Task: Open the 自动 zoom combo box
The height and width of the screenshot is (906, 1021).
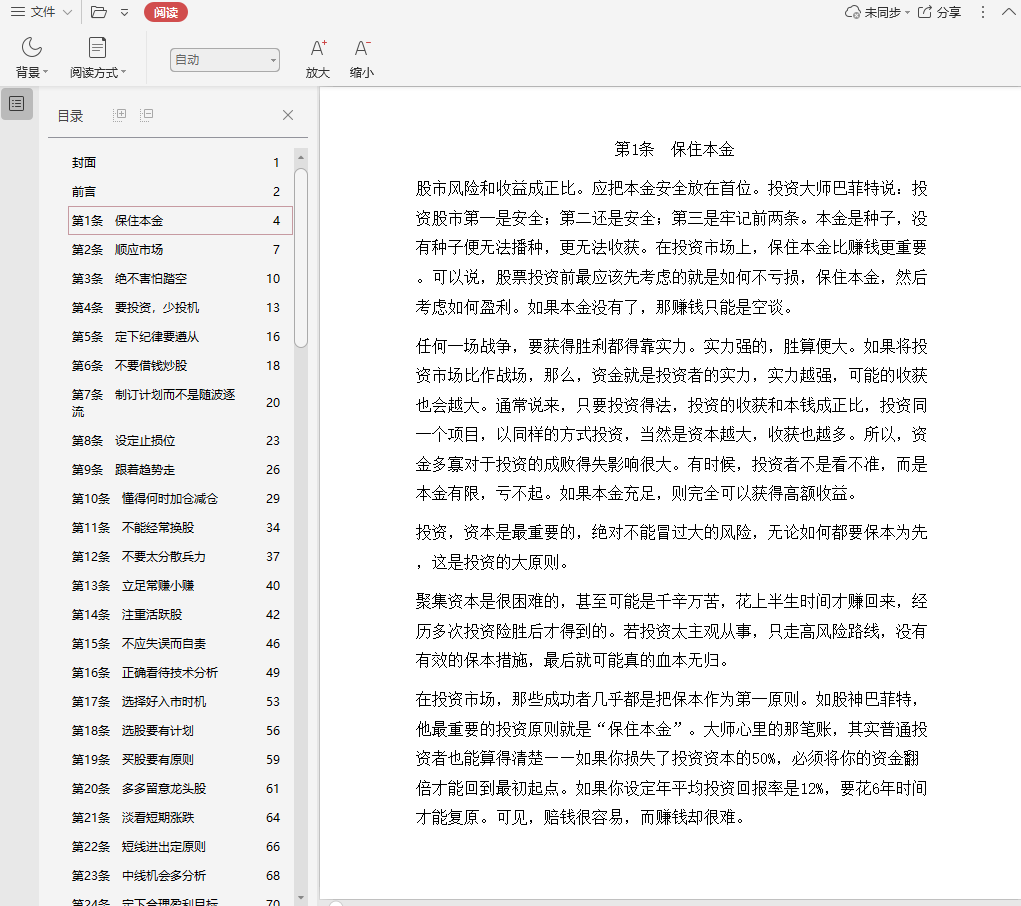Action: (224, 60)
